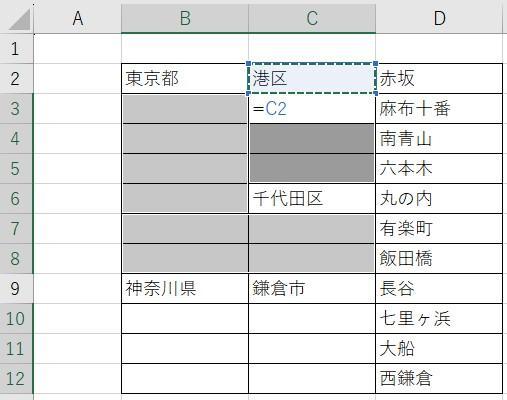
Task: Click the cell containing 七里ヶ浜
Action: 439,318
